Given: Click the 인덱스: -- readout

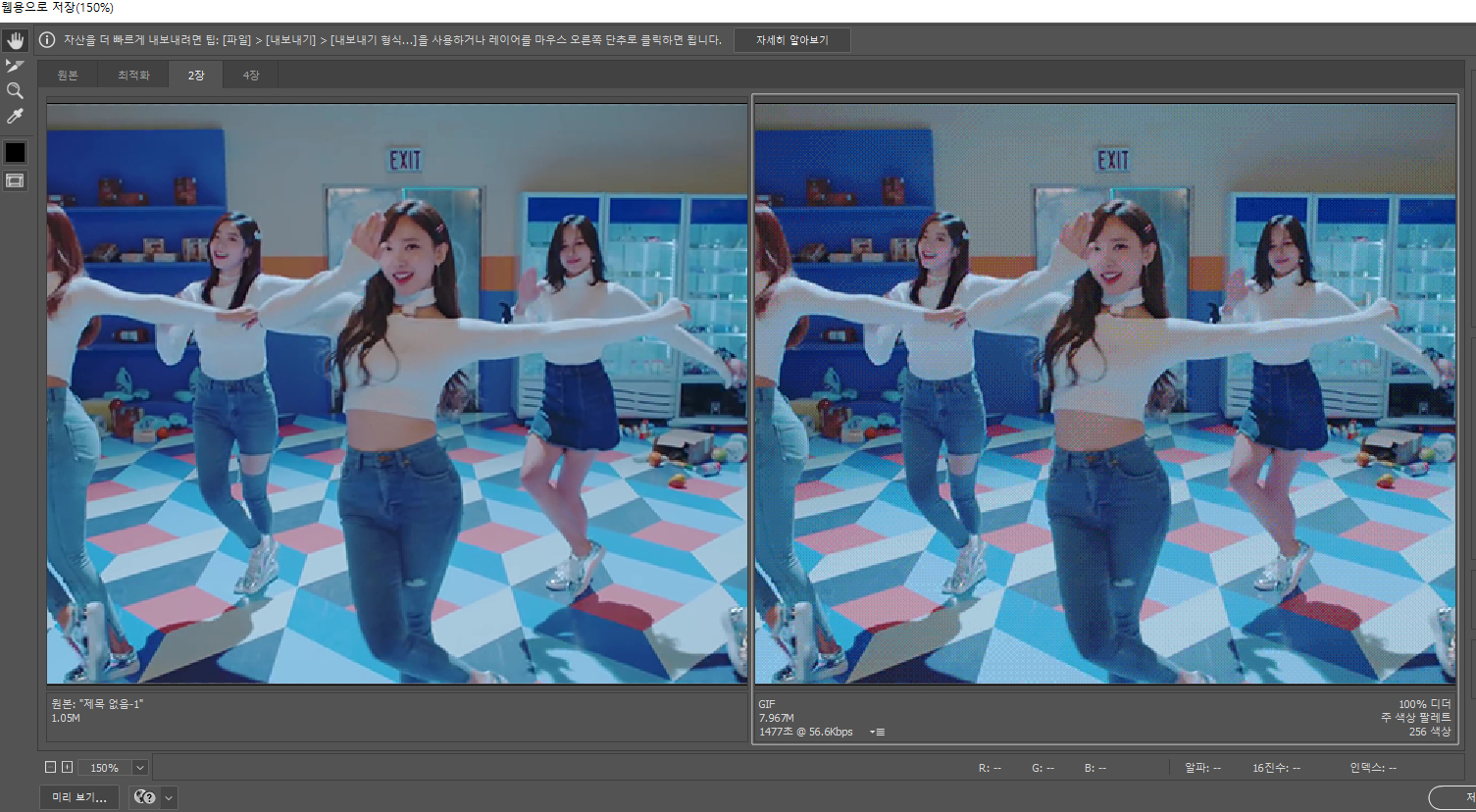Looking at the screenshot, I should pyautogui.click(x=1373, y=768).
